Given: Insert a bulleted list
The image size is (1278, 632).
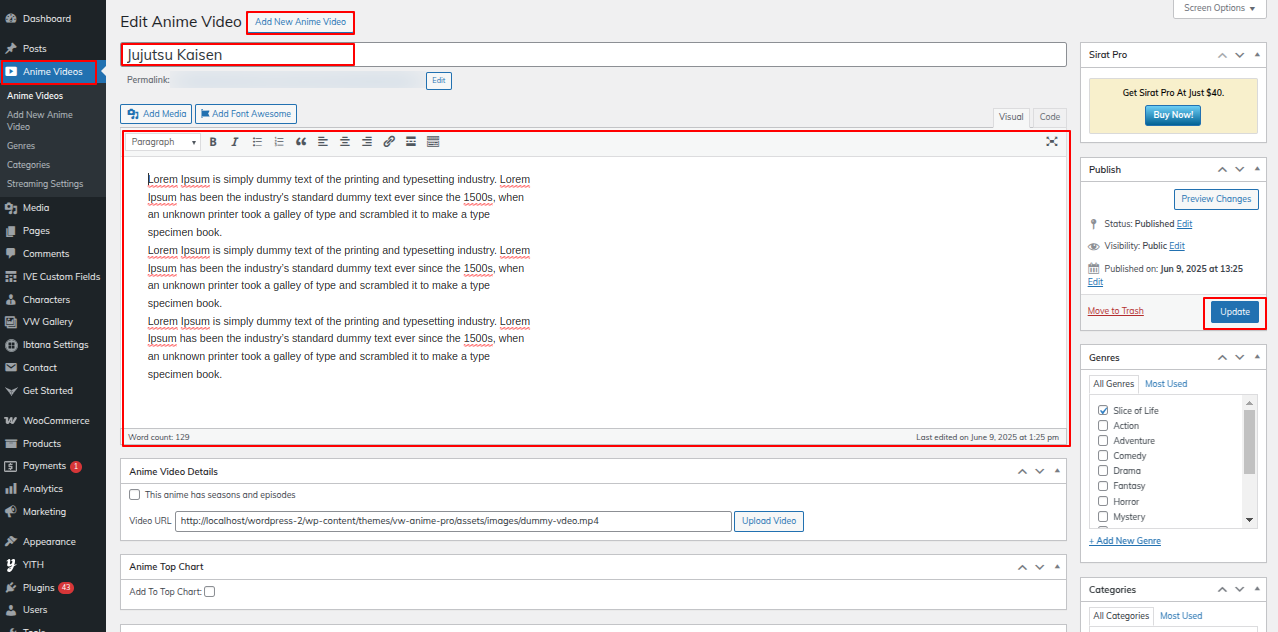Looking at the screenshot, I should tap(257, 142).
